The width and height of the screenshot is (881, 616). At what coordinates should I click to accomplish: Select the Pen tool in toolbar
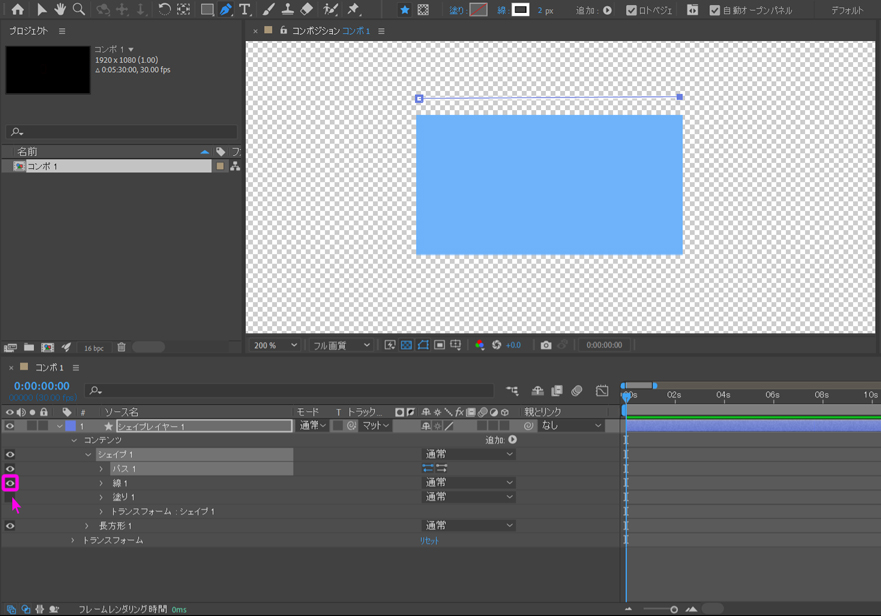pos(226,10)
